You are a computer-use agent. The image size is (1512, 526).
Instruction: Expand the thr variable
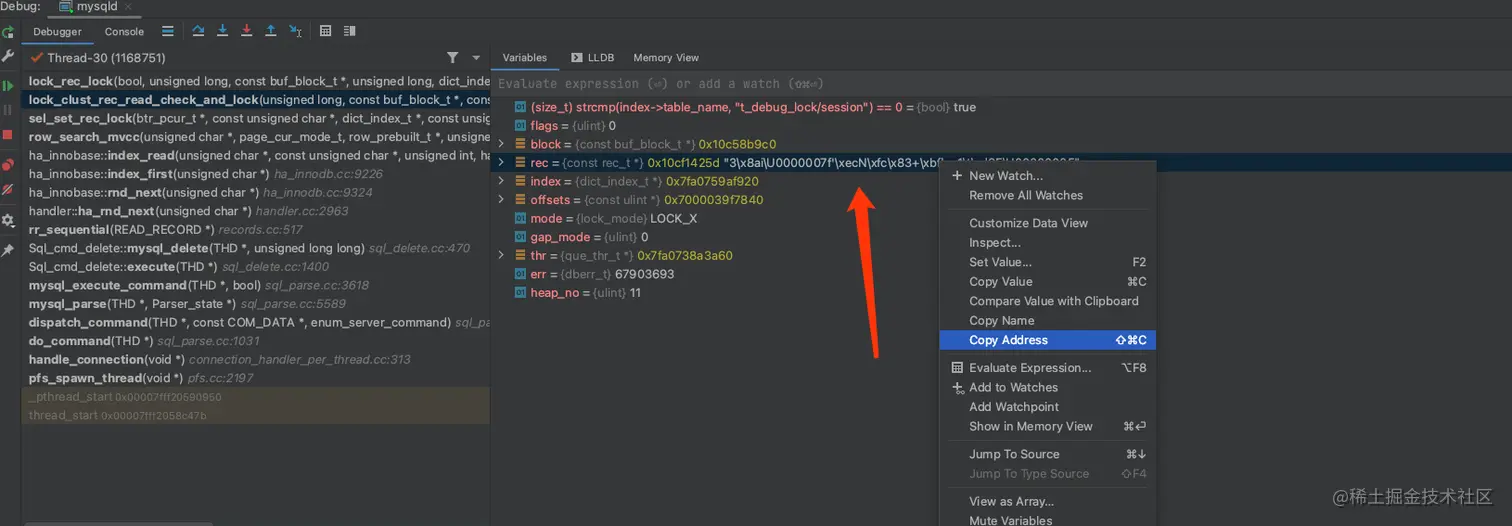click(x=502, y=256)
